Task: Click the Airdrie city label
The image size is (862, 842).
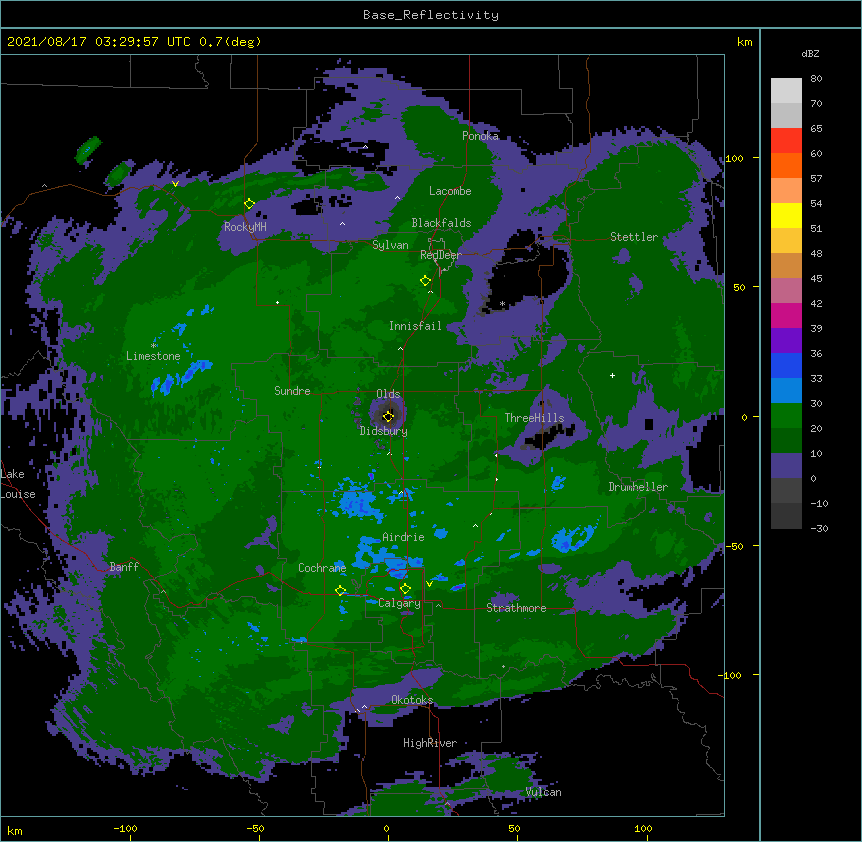Action: coord(403,537)
